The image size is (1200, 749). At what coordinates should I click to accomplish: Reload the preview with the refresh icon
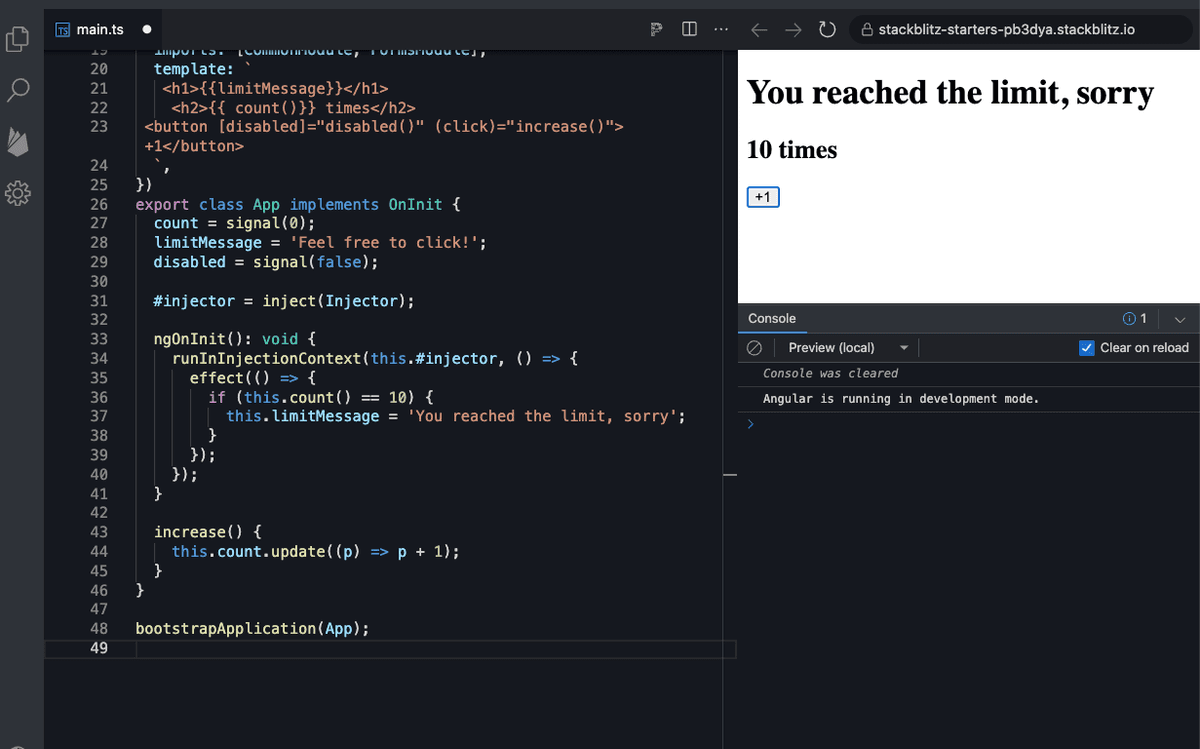[x=827, y=30]
